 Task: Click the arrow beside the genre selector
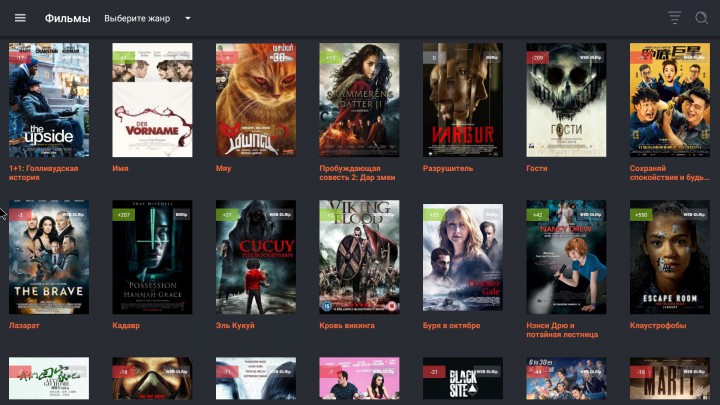coord(187,18)
